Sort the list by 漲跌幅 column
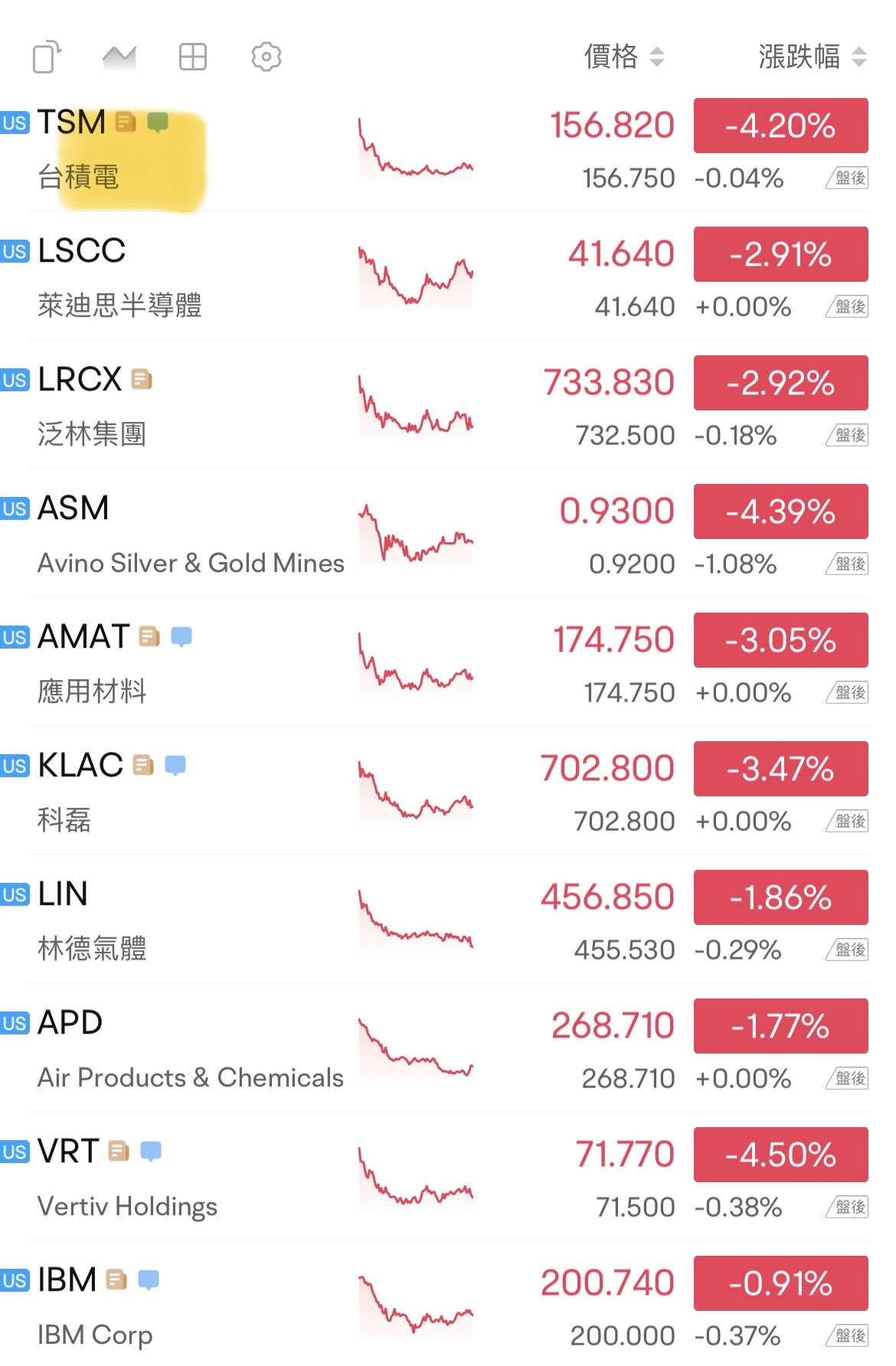 813,57
